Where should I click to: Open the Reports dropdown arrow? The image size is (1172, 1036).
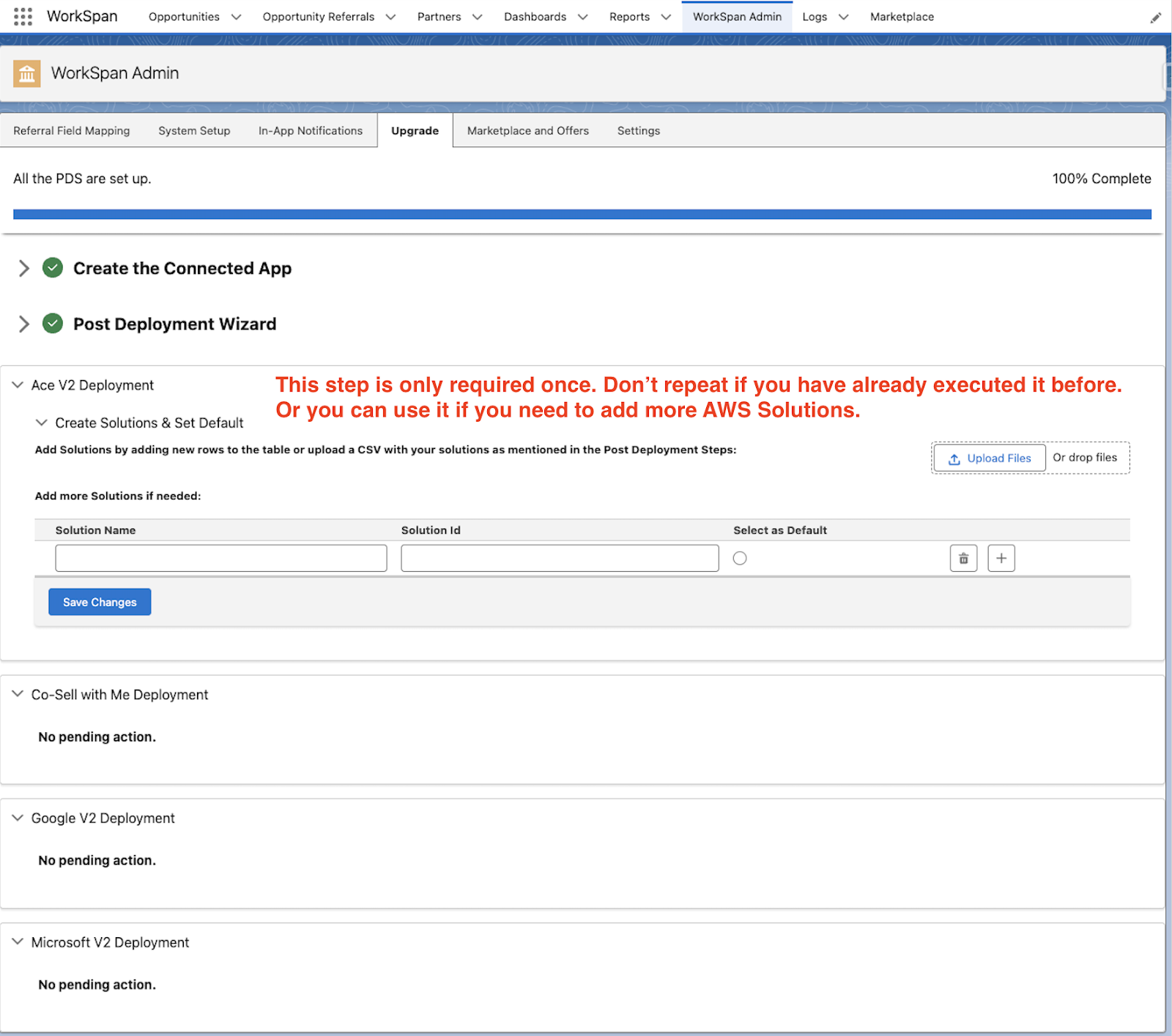[x=666, y=17]
